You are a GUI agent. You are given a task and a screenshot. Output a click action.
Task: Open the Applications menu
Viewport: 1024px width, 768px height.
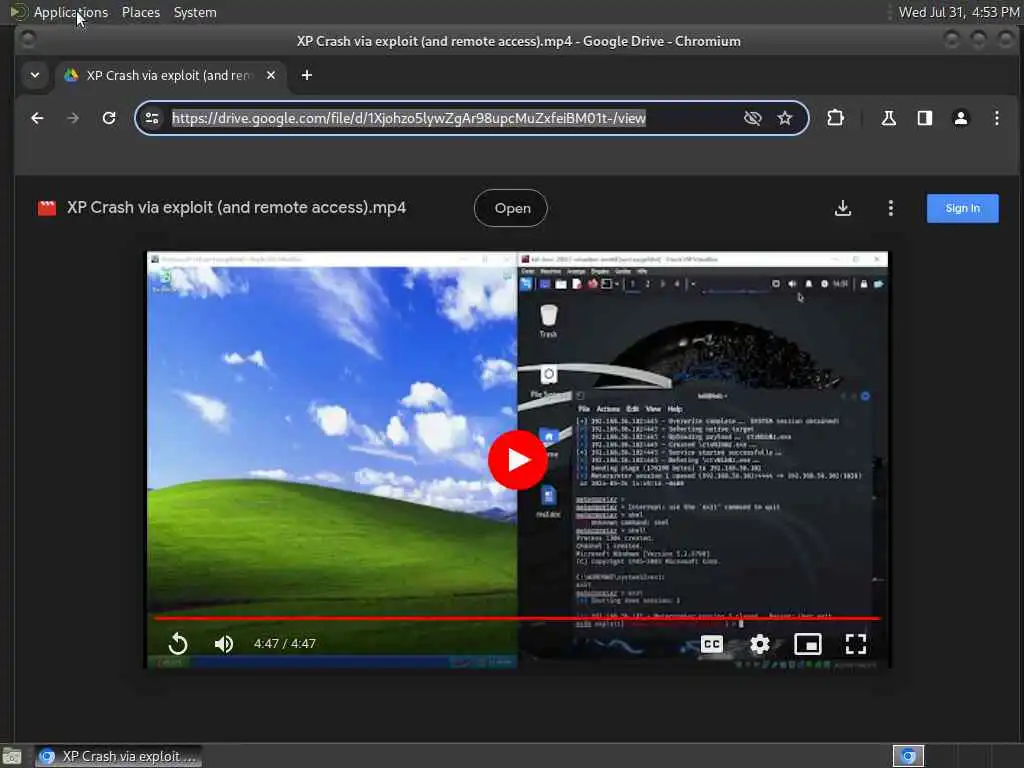pyautogui.click(x=71, y=12)
